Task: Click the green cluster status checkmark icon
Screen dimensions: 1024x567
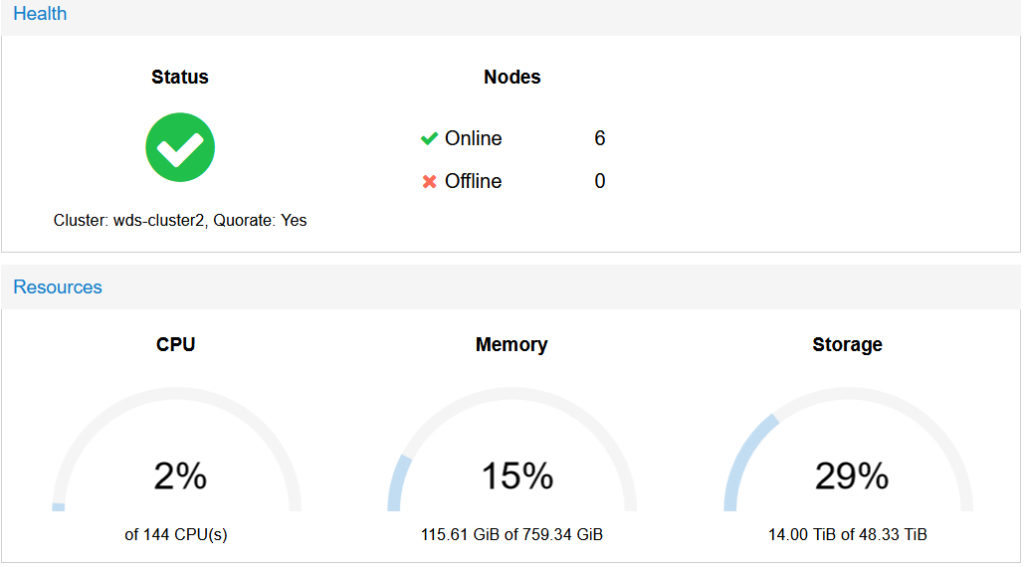Action: (180, 147)
